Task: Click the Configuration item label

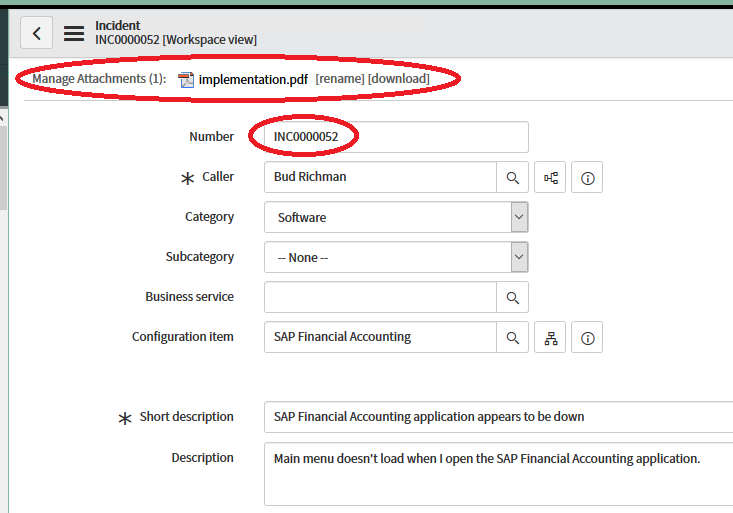Action: click(x=182, y=337)
